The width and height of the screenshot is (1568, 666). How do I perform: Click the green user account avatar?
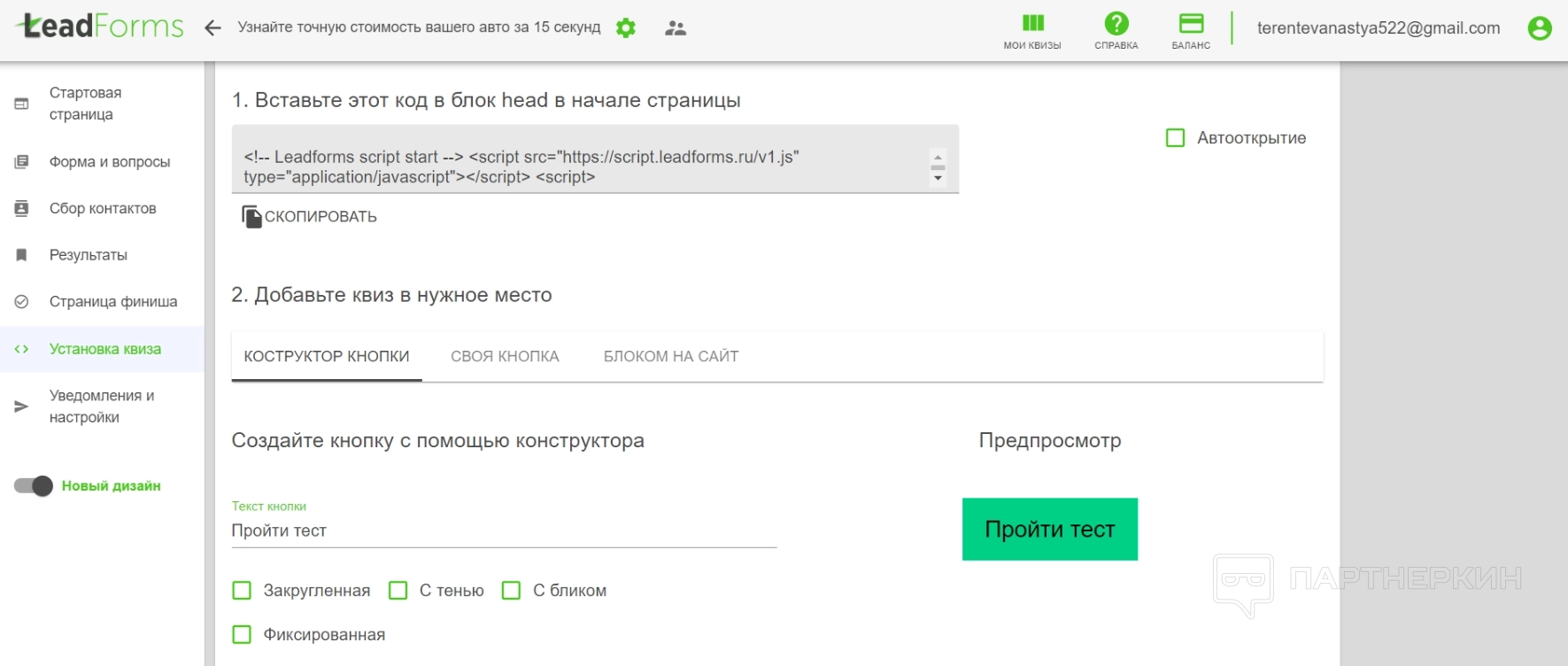(1540, 28)
